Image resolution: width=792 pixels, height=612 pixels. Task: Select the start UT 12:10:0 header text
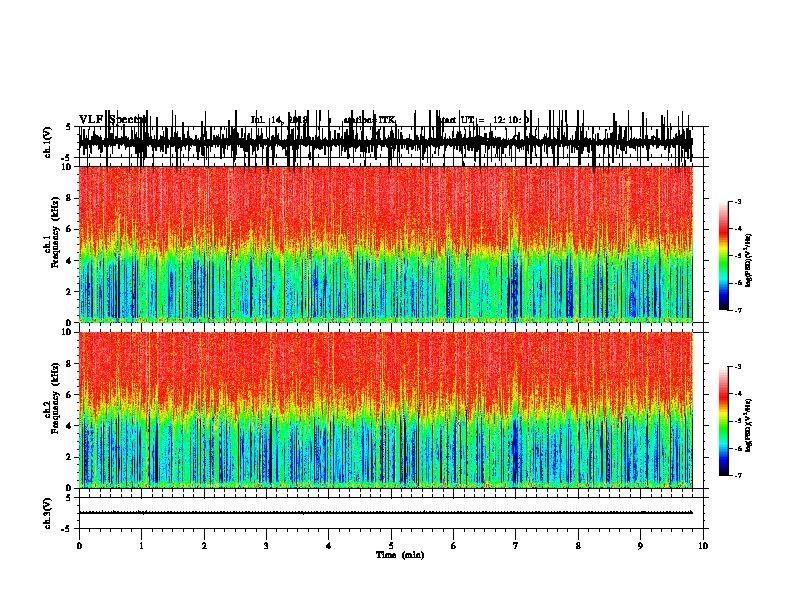pyautogui.click(x=483, y=120)
